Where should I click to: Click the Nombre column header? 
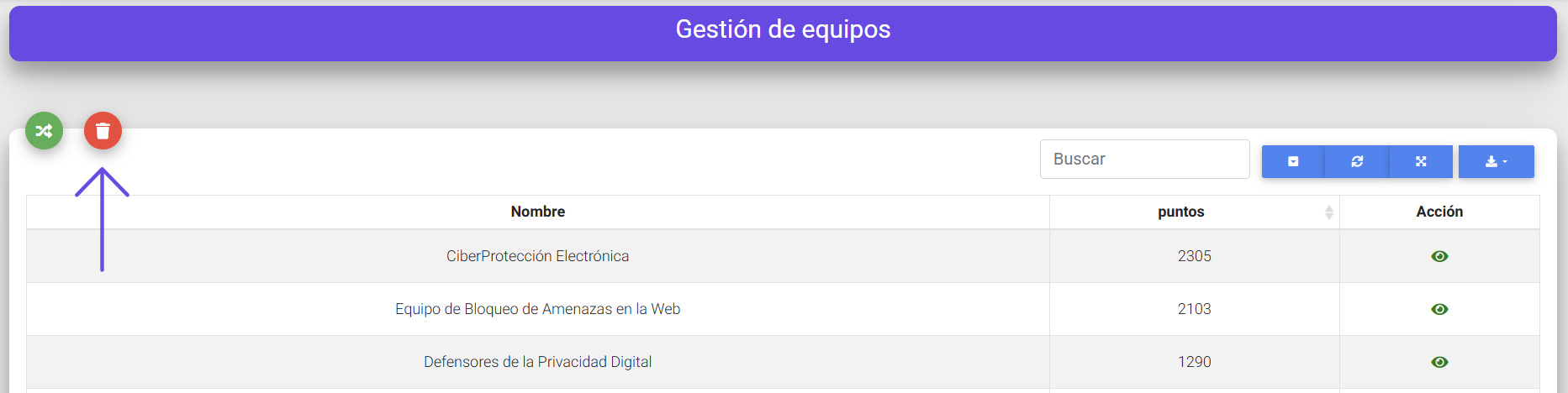[538, 212]
